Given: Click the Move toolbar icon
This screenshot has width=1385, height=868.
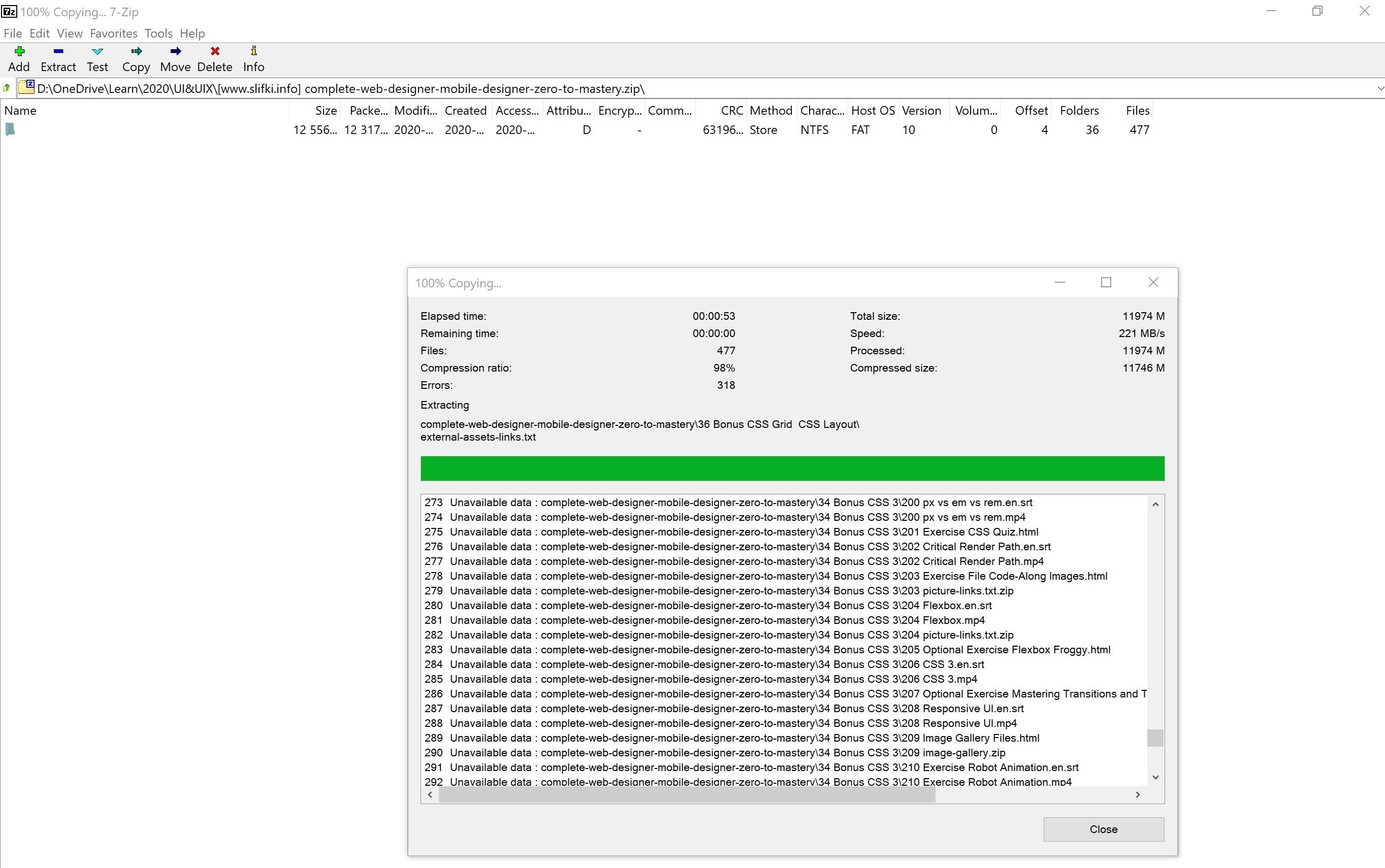Looking at the screenshot, I should click(x=175, y=58).
